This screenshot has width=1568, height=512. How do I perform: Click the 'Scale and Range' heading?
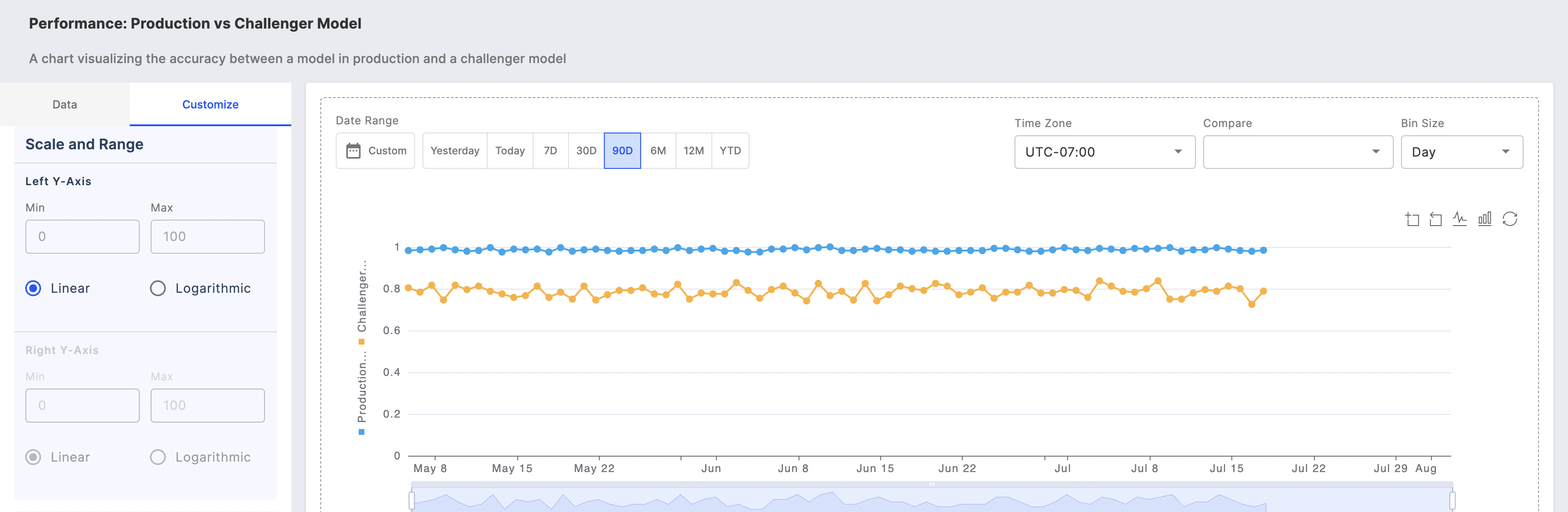(x=84, y=144)
